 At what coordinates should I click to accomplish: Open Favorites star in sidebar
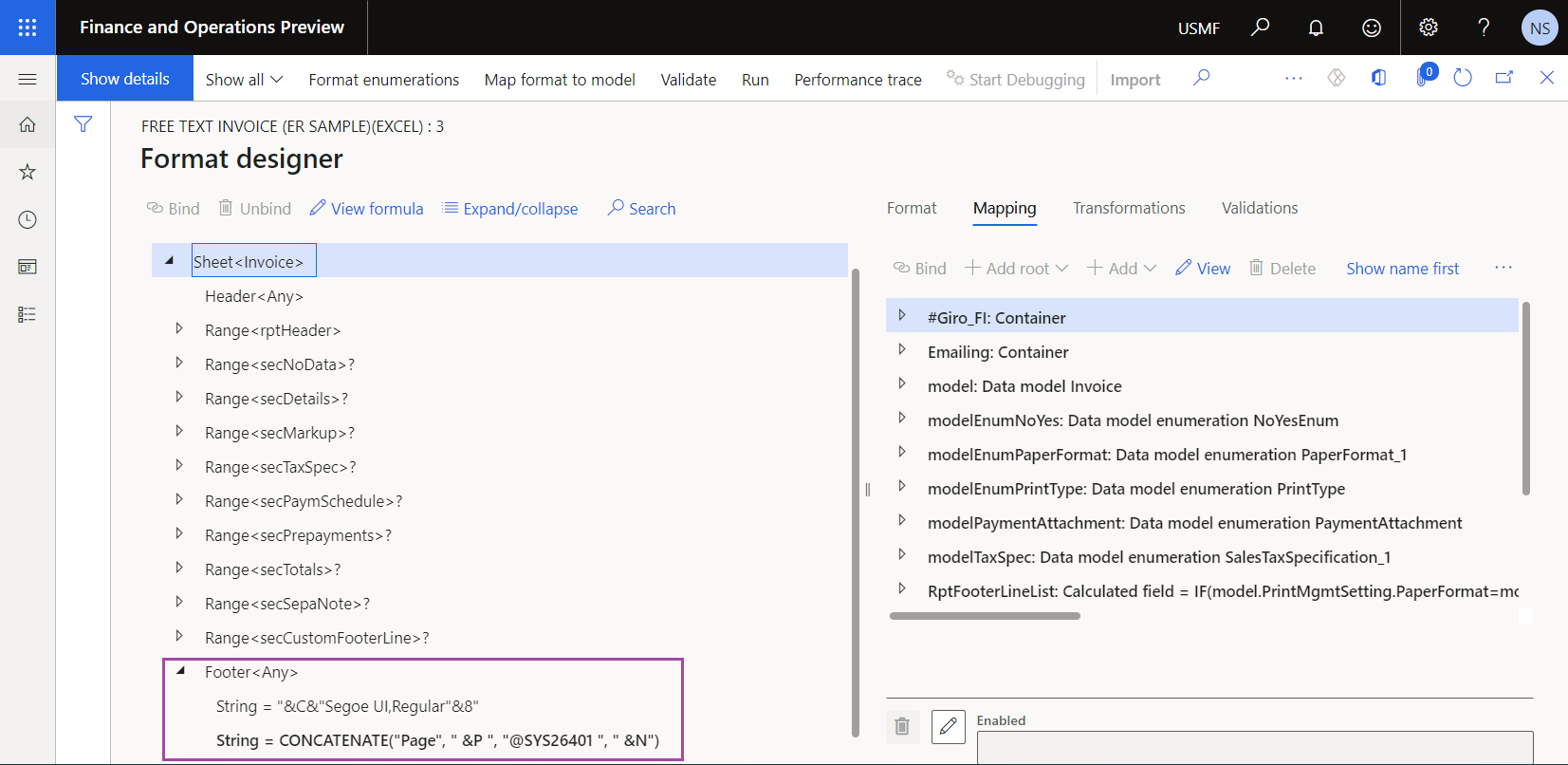[x=28, y=172]
